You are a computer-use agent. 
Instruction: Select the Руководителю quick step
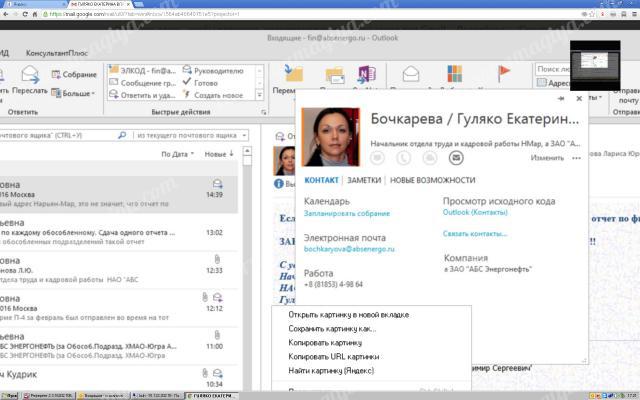pos(213,71)
